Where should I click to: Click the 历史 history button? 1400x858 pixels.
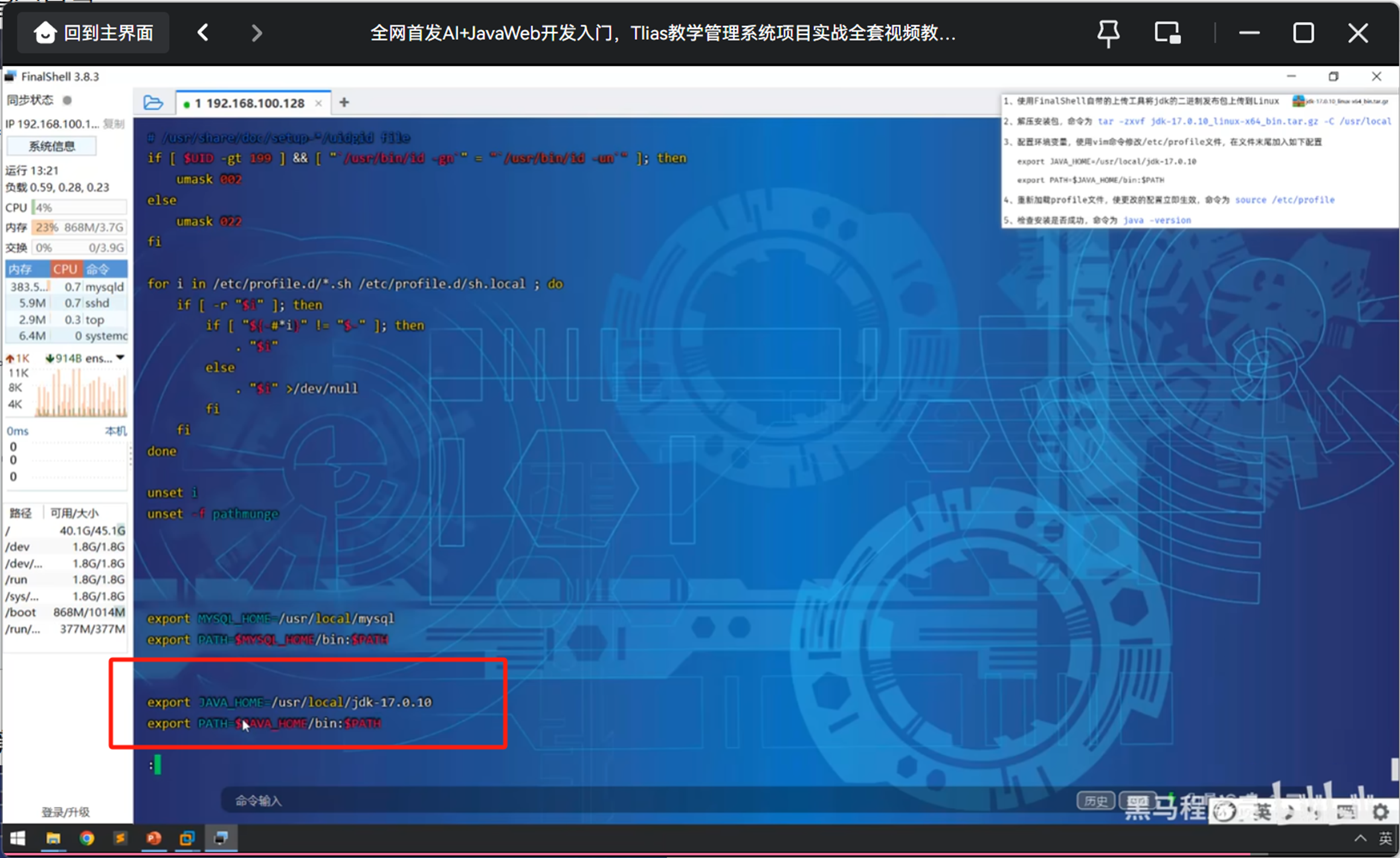click(1095, 801)
